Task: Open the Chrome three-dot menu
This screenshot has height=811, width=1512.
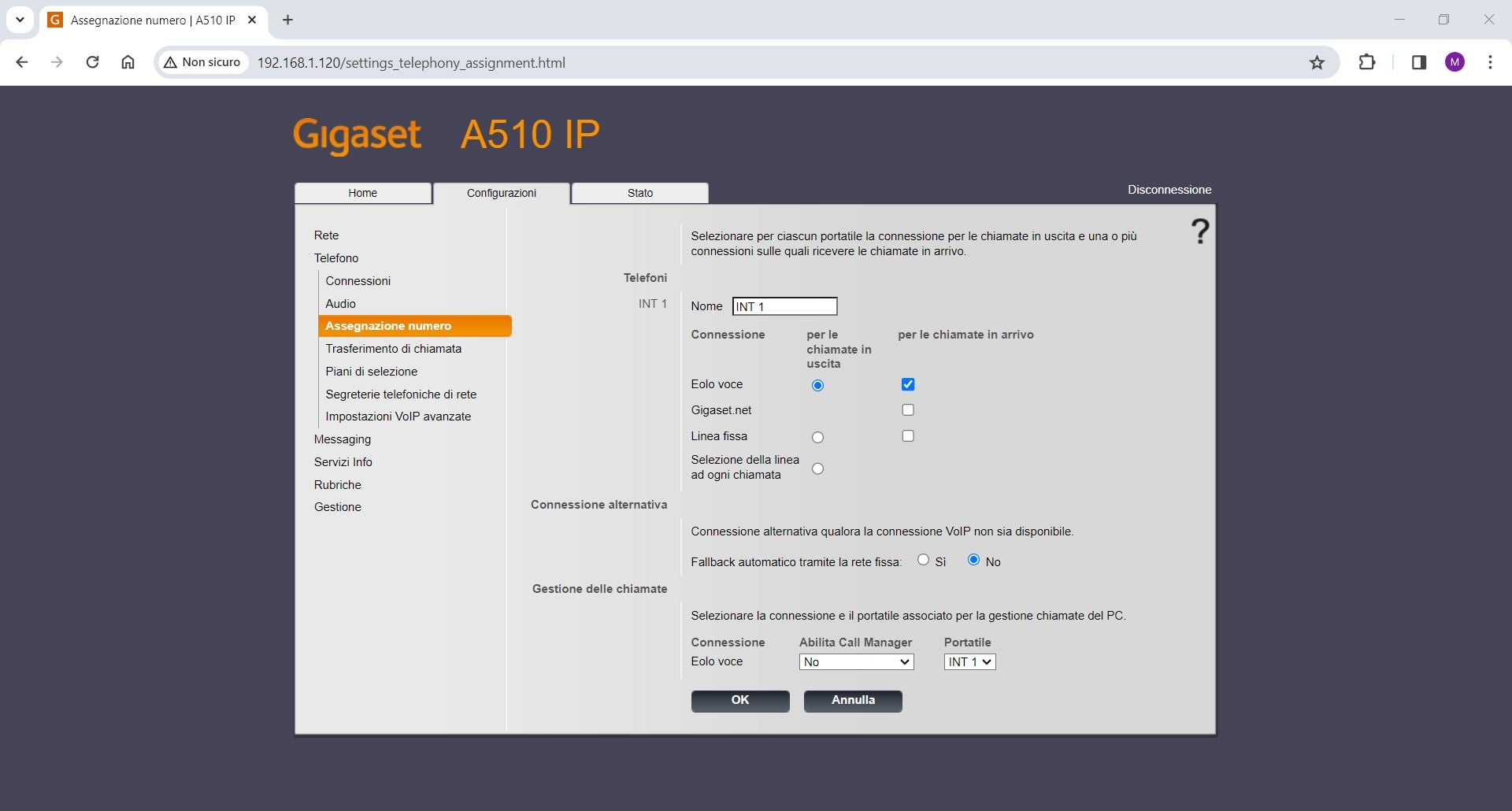Action: pos(1489,63)
